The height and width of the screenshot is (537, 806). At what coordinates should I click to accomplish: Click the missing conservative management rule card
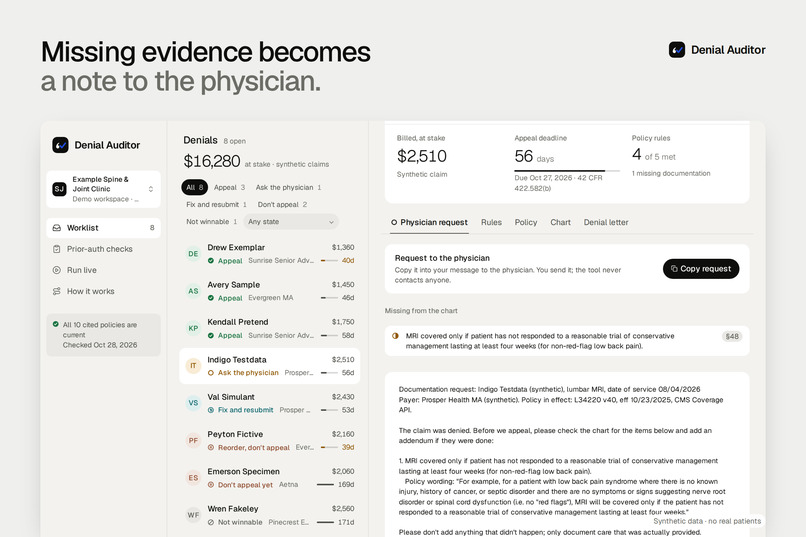(567, 341)
